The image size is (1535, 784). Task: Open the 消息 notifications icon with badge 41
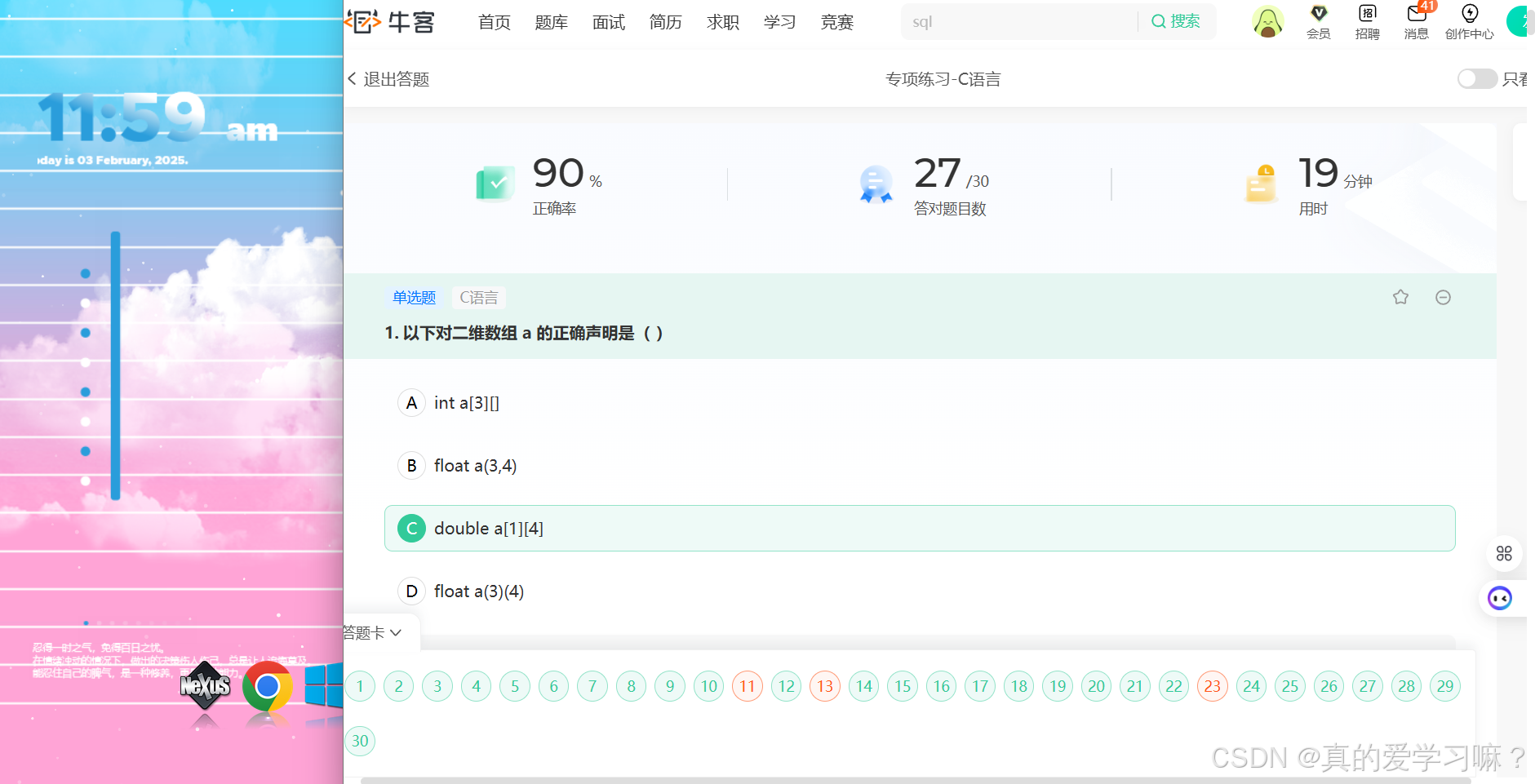pyautogui.click(x=1415, y=21)
